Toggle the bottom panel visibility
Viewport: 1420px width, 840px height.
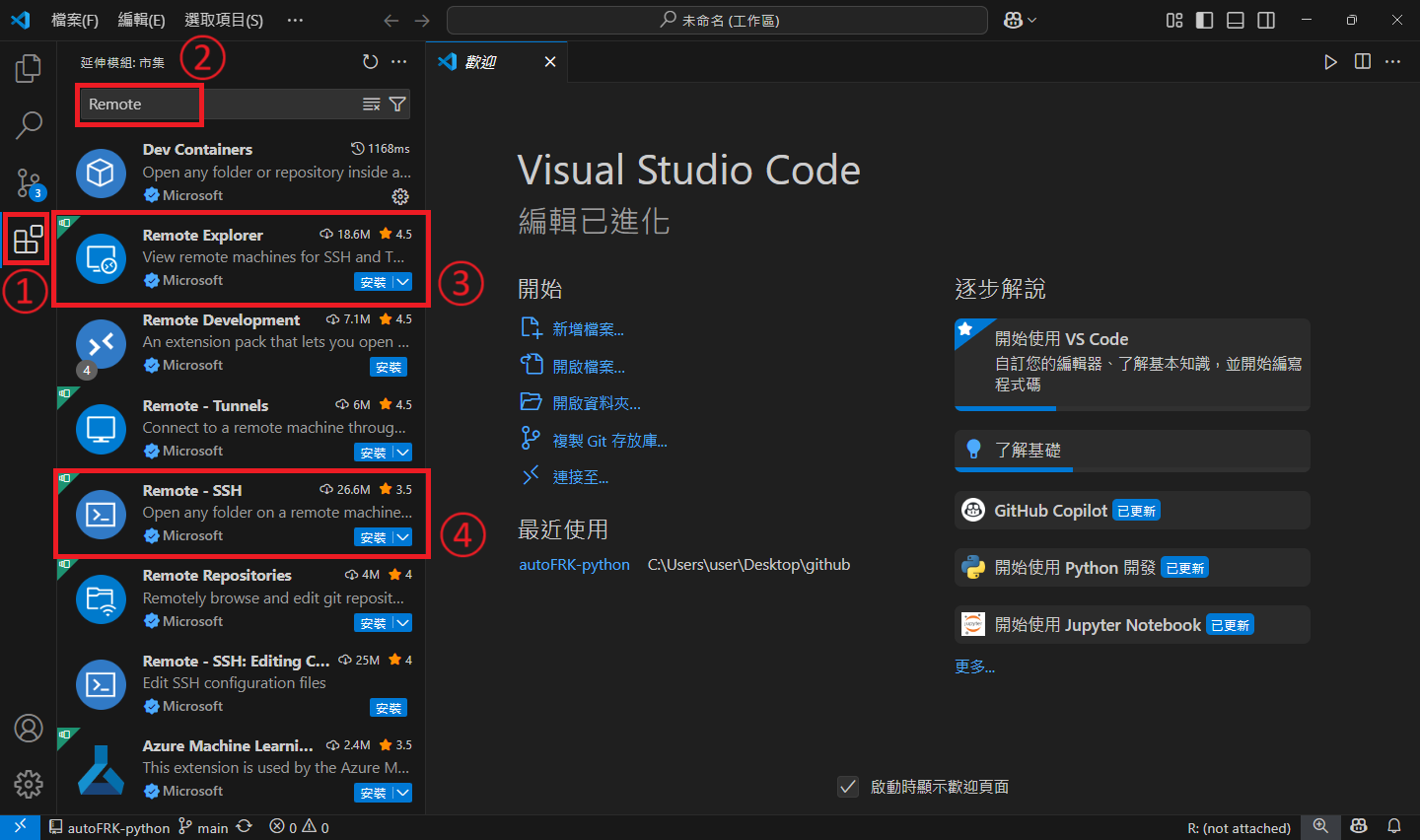[1236, 21]
